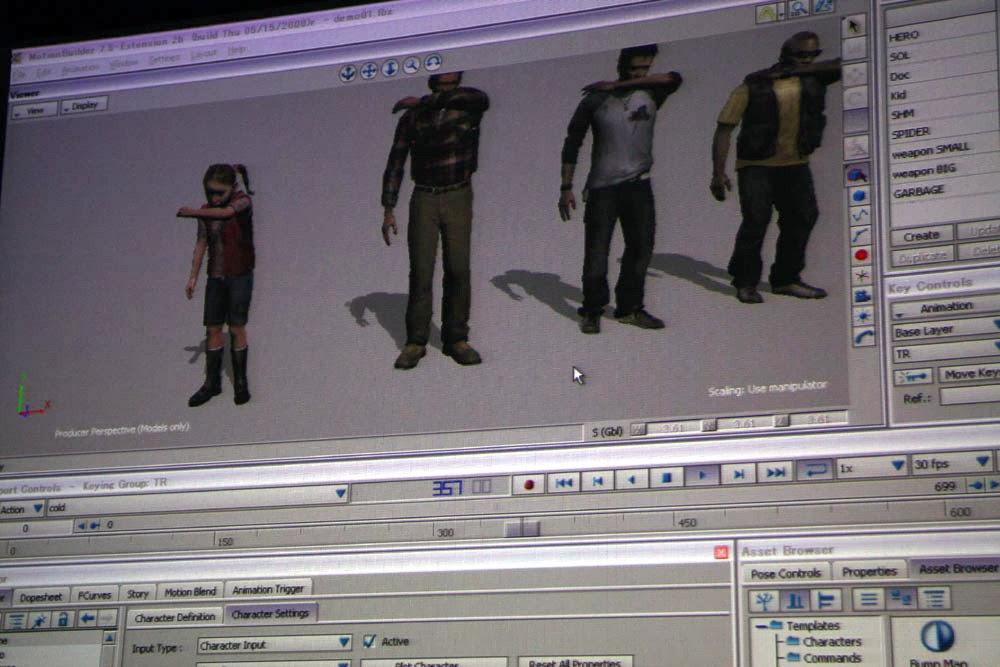
Task: Select the curve tool icon in the right toolbar
Action: point(860,215)
